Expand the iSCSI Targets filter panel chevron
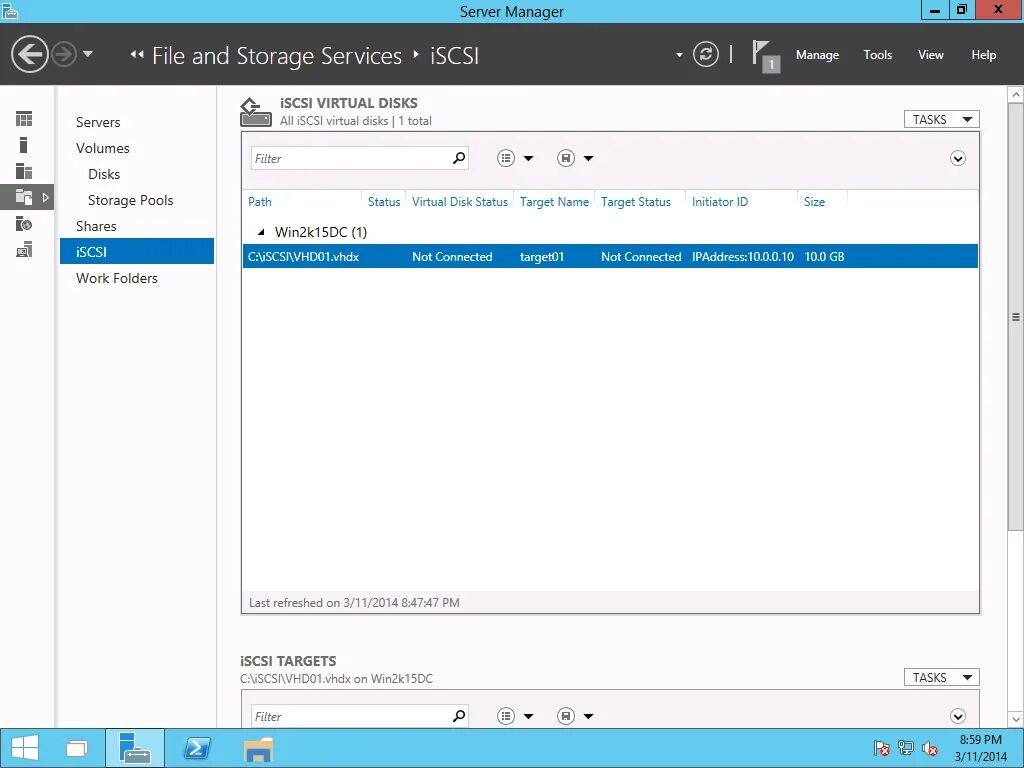This screenshot has height=768, width=1024. (958, 716)
